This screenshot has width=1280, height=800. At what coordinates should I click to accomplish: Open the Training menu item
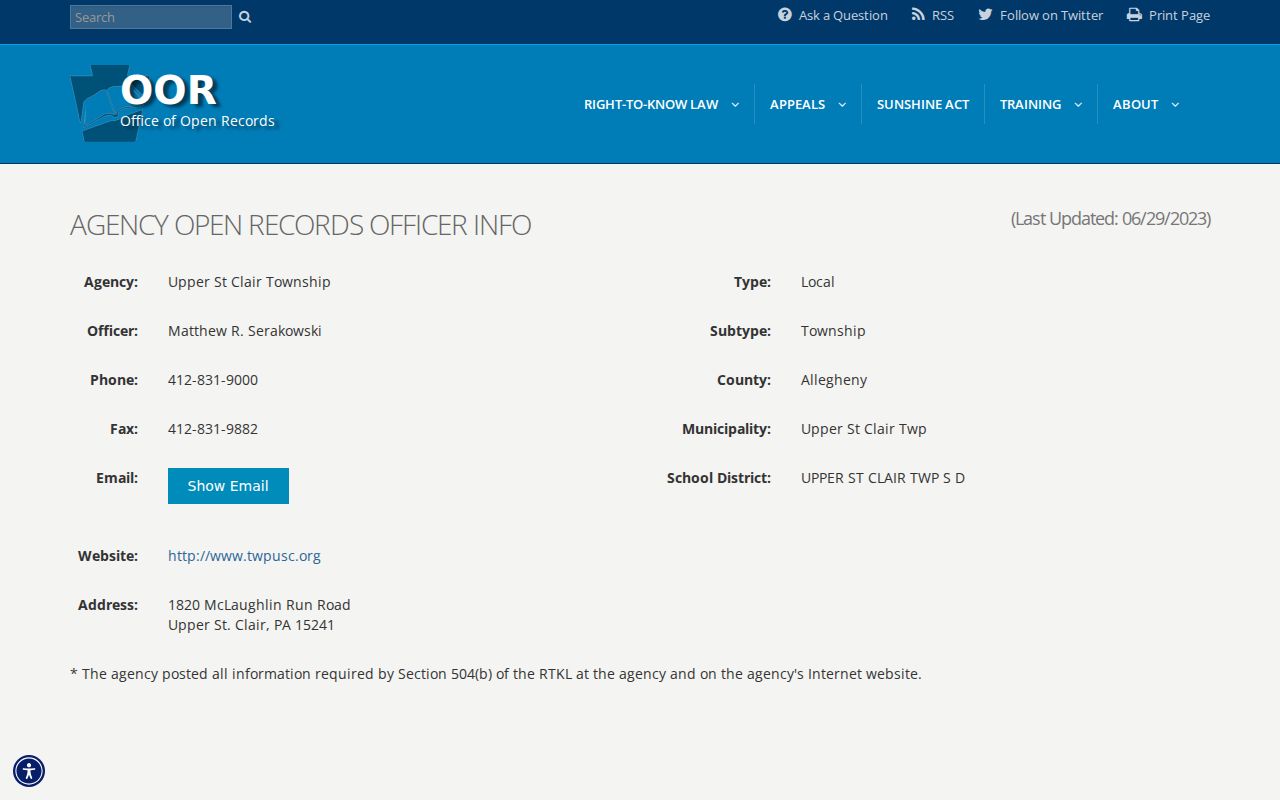pos(1030,104)
